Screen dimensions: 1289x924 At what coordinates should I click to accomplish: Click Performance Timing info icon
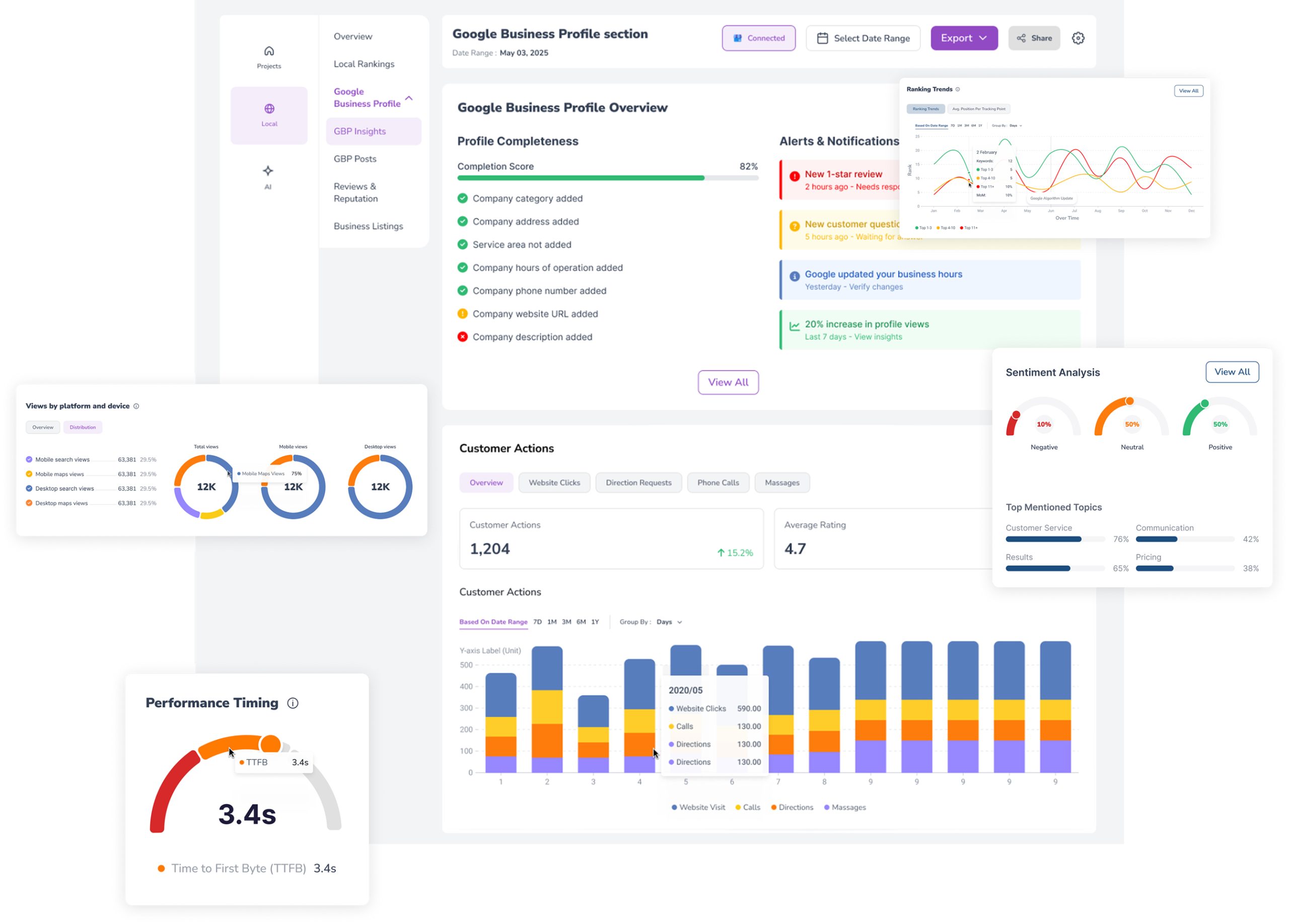click(293, 703)
